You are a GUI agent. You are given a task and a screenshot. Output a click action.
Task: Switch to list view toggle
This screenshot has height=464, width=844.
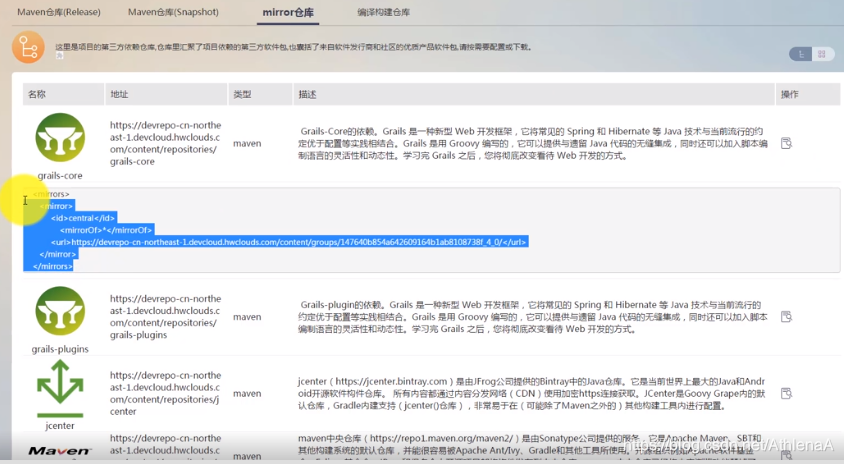(x=801, y=54)
